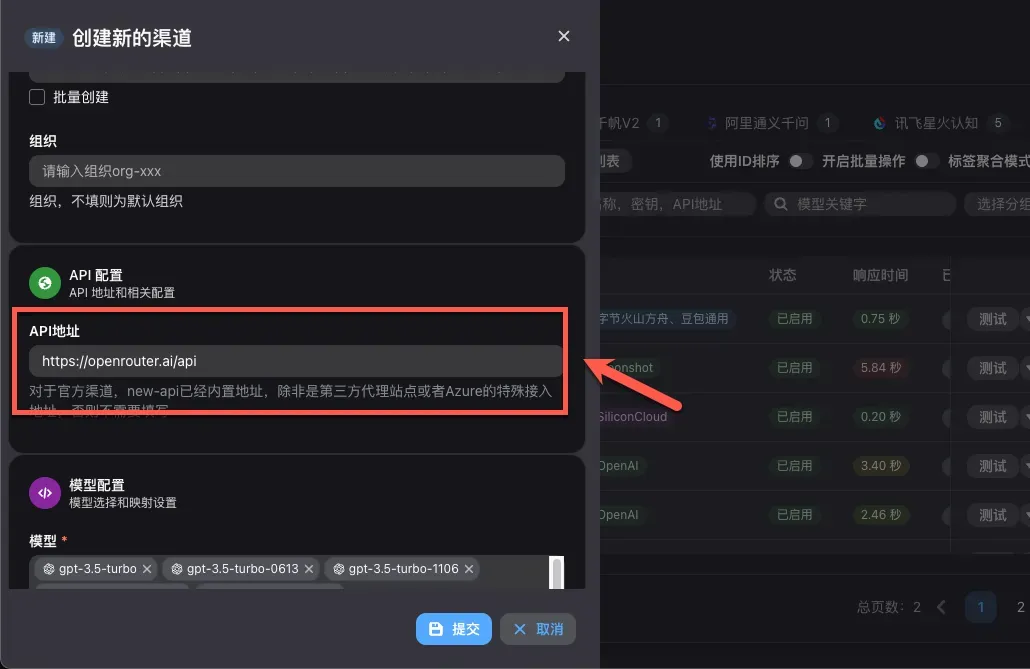Expand dropdown arrow beside first 测试 button
The height and width of the screenshot is (669, 1030).
point(1024,319)
